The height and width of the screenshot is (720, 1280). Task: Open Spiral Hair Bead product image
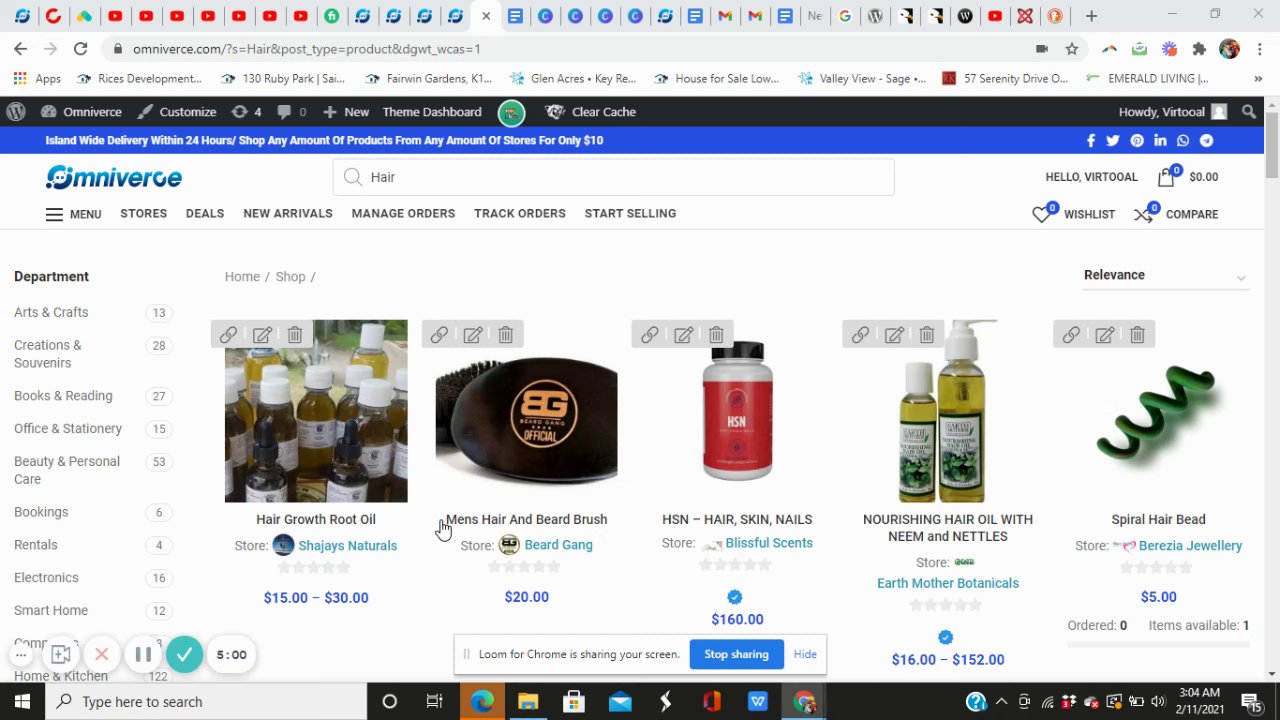pyautogui.click(x=1158, y=411)
